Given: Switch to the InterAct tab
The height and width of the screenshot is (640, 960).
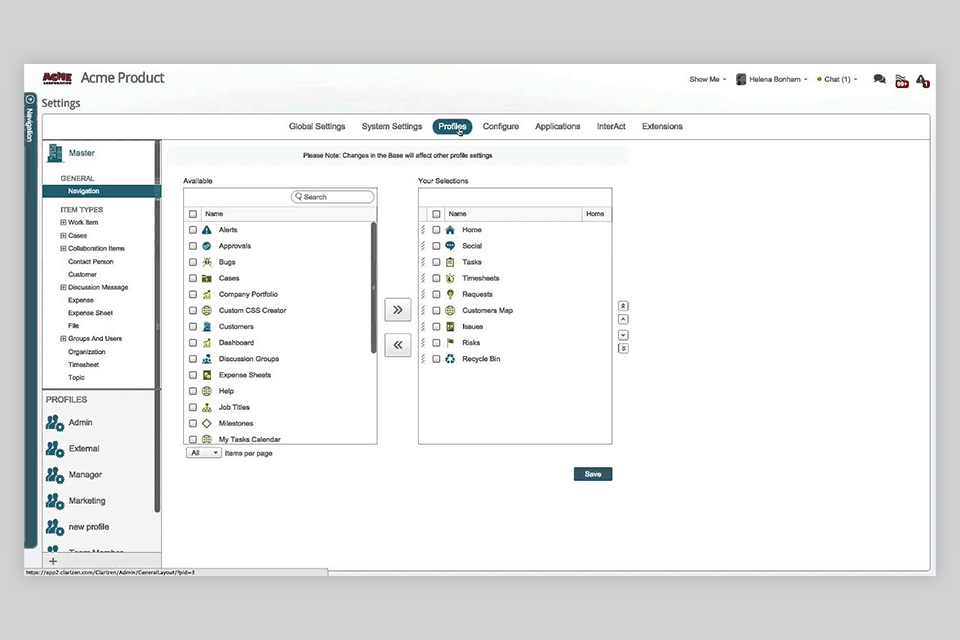Looking at the screenshot, I should [x=611, y=126].
